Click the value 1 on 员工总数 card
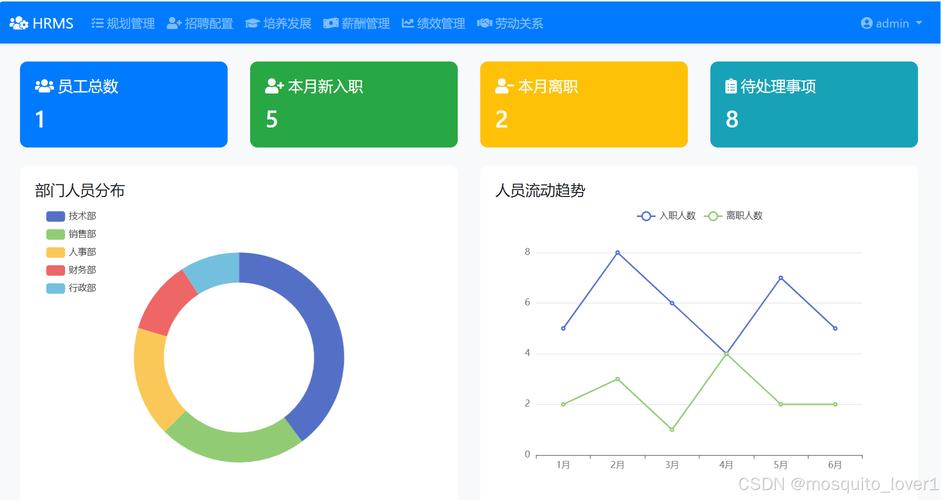941x500 pixels. pyautogui.click(x=40, y=119)
